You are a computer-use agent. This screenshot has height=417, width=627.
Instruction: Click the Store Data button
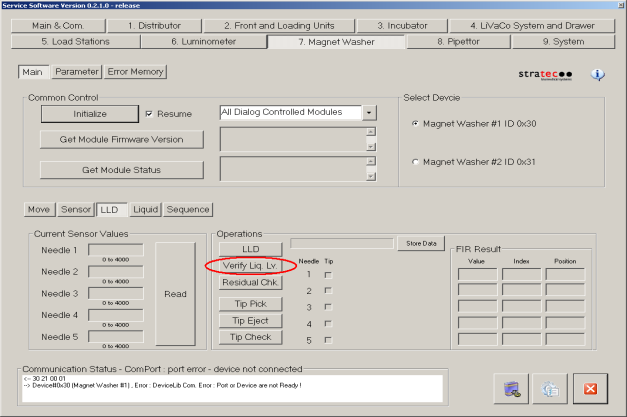click(420, 242)
